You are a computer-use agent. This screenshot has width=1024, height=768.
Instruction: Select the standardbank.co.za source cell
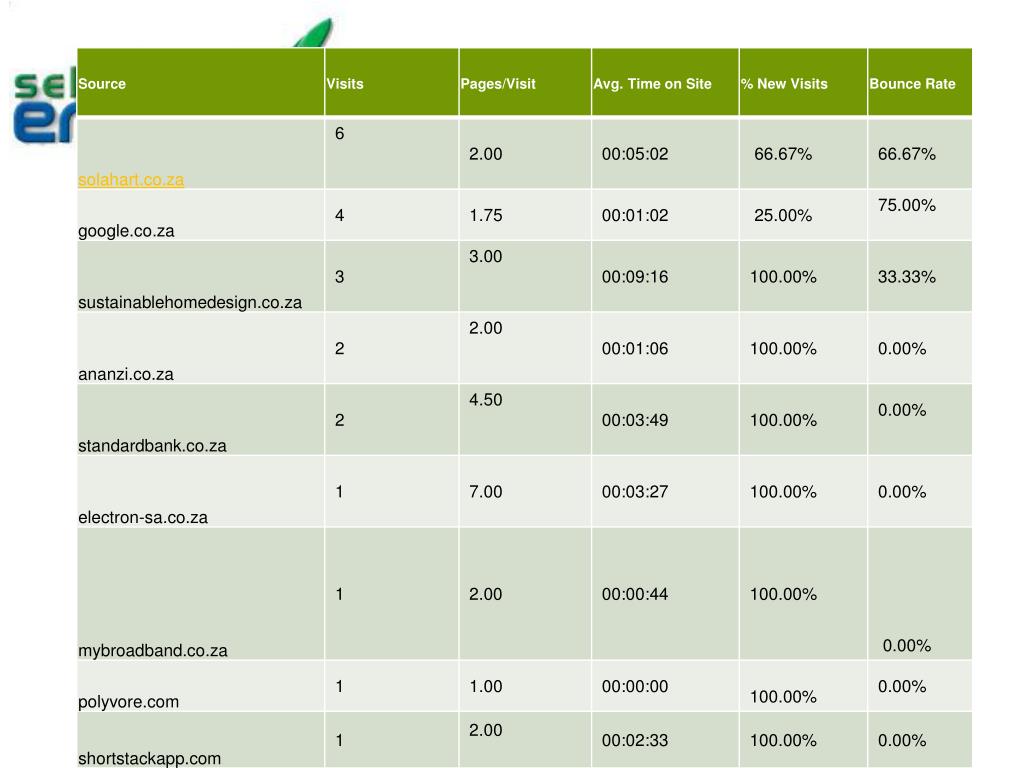(200, 420)
